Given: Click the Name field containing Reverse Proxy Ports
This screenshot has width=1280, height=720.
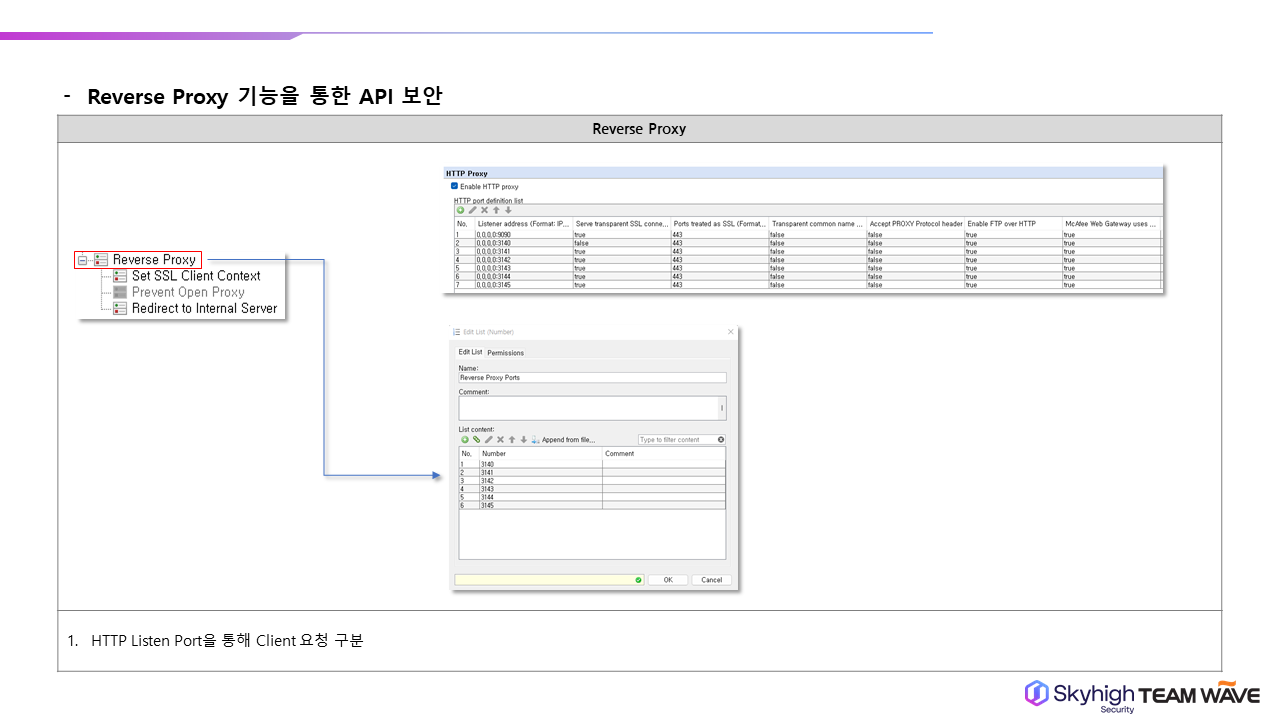Looking at the screenshot, I should tap(592, 378).
